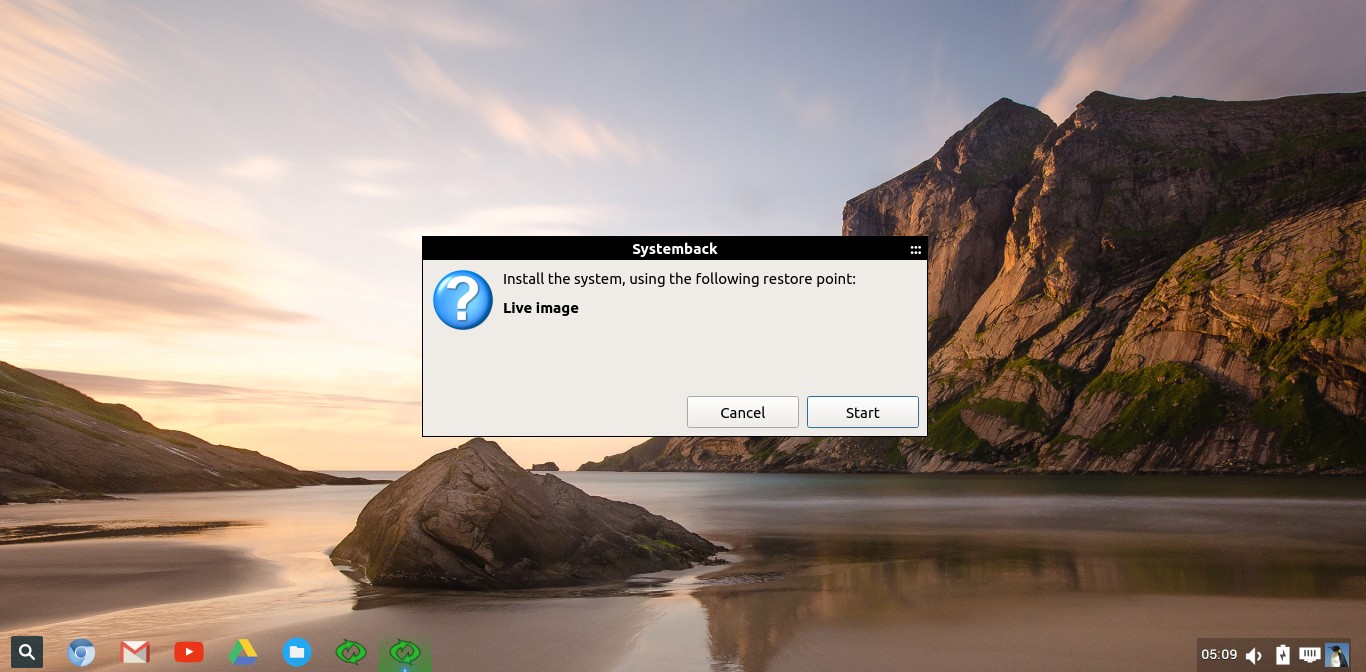Click the Systemback title bar
The image size is (1366, 672).
675,249
